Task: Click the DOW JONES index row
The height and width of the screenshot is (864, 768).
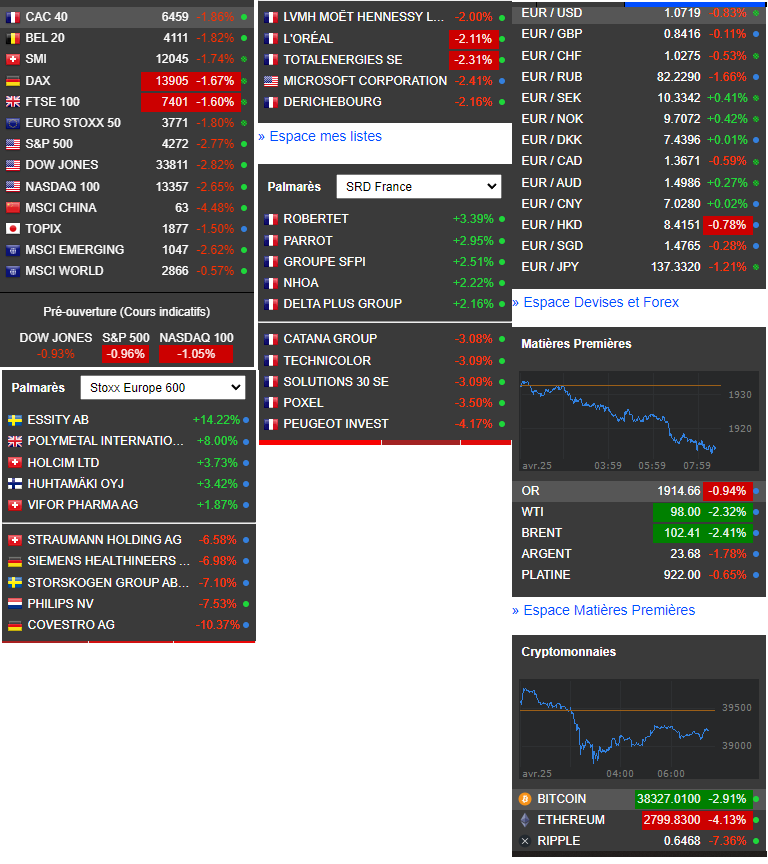Action: coord(127,165)
